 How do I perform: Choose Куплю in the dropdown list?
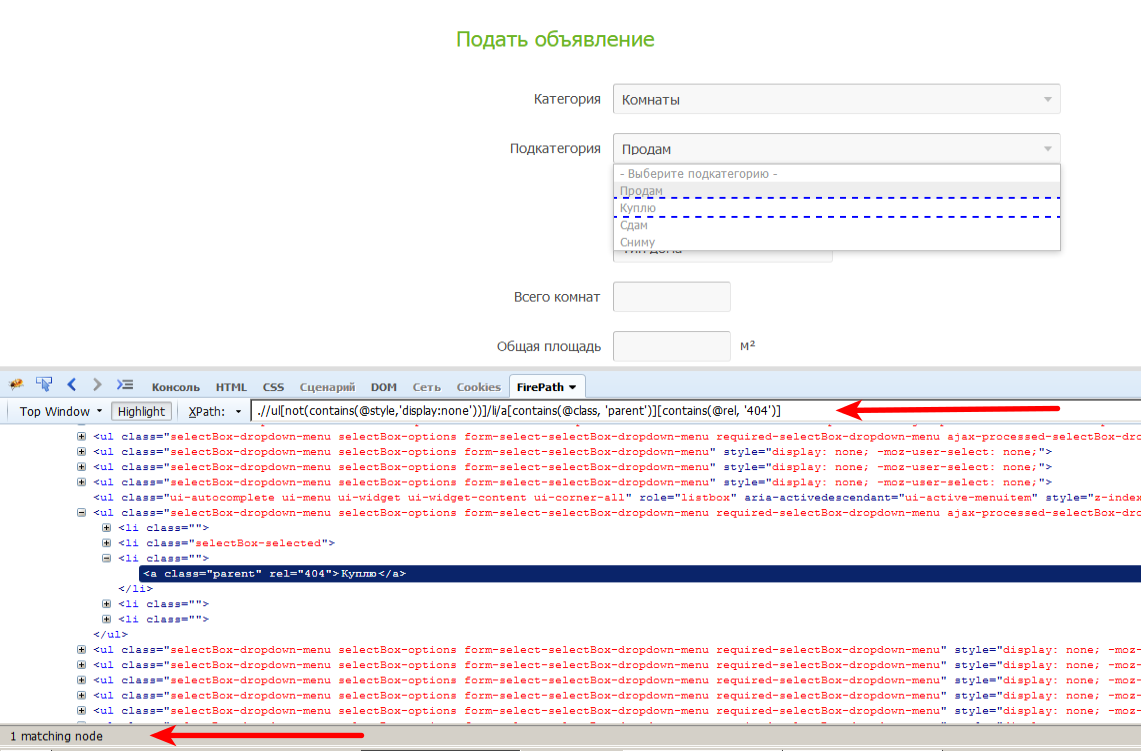836,207
